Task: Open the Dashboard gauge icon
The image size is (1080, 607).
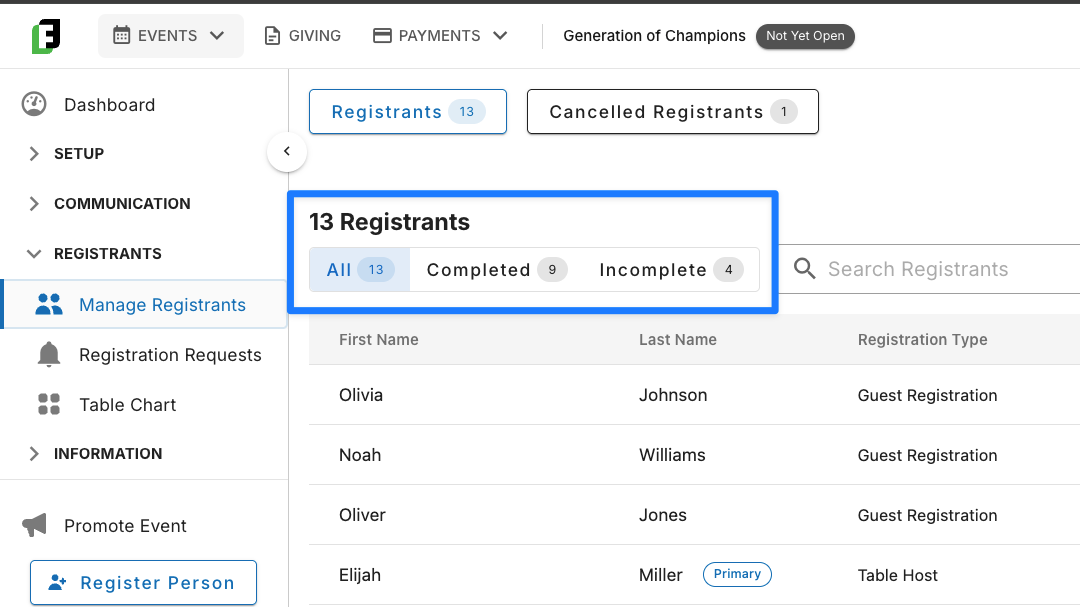Action: coord(34,104)
